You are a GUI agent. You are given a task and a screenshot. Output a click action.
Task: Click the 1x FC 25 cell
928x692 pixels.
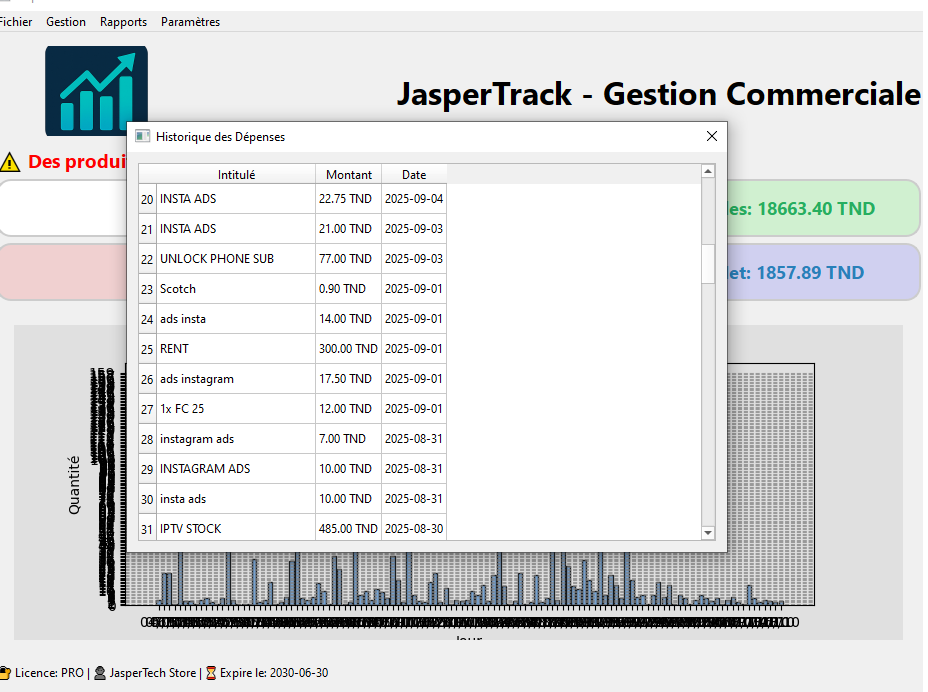click(236, 409)
